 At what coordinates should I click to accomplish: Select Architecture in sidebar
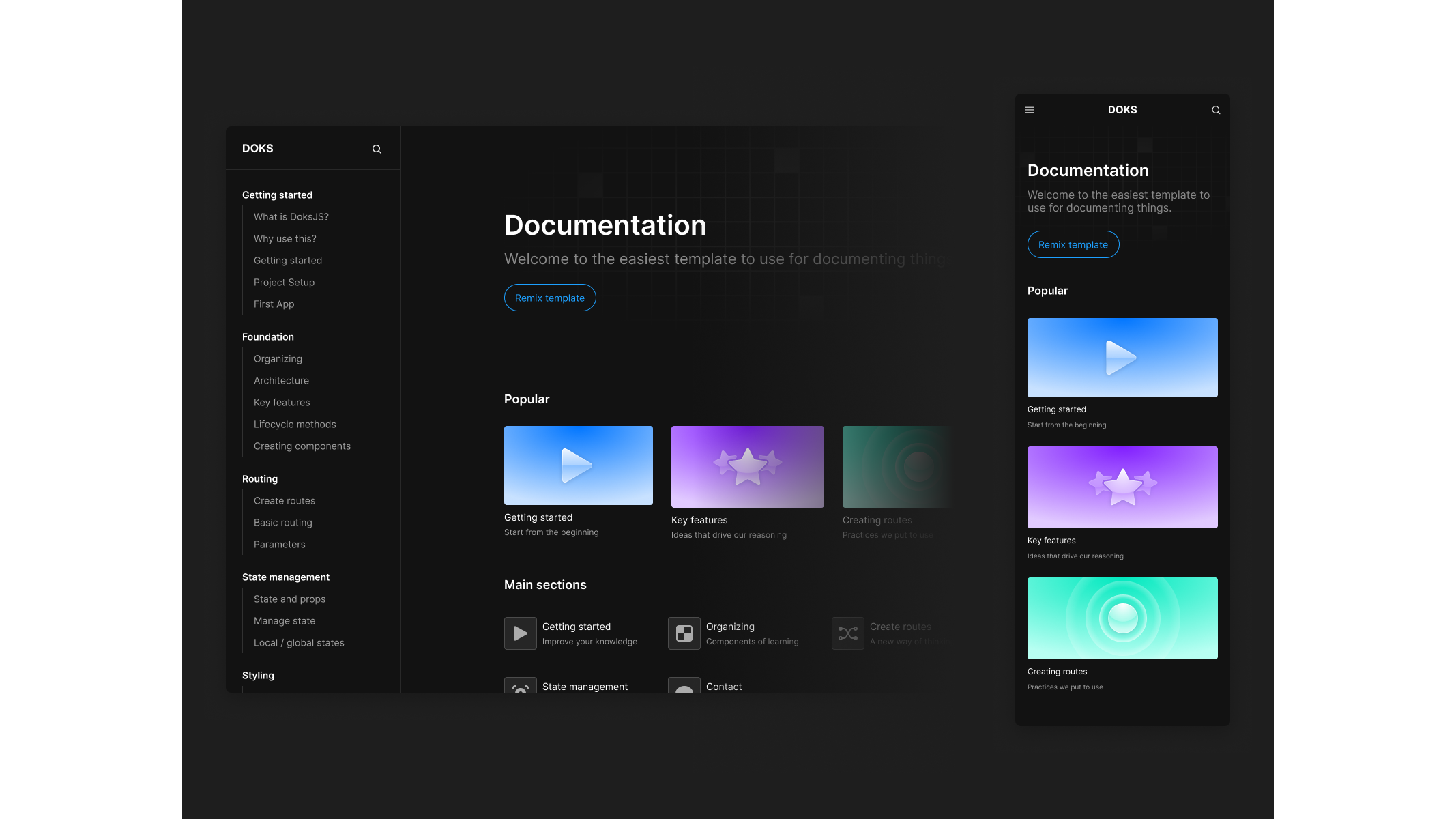click(x=281, y=381)
